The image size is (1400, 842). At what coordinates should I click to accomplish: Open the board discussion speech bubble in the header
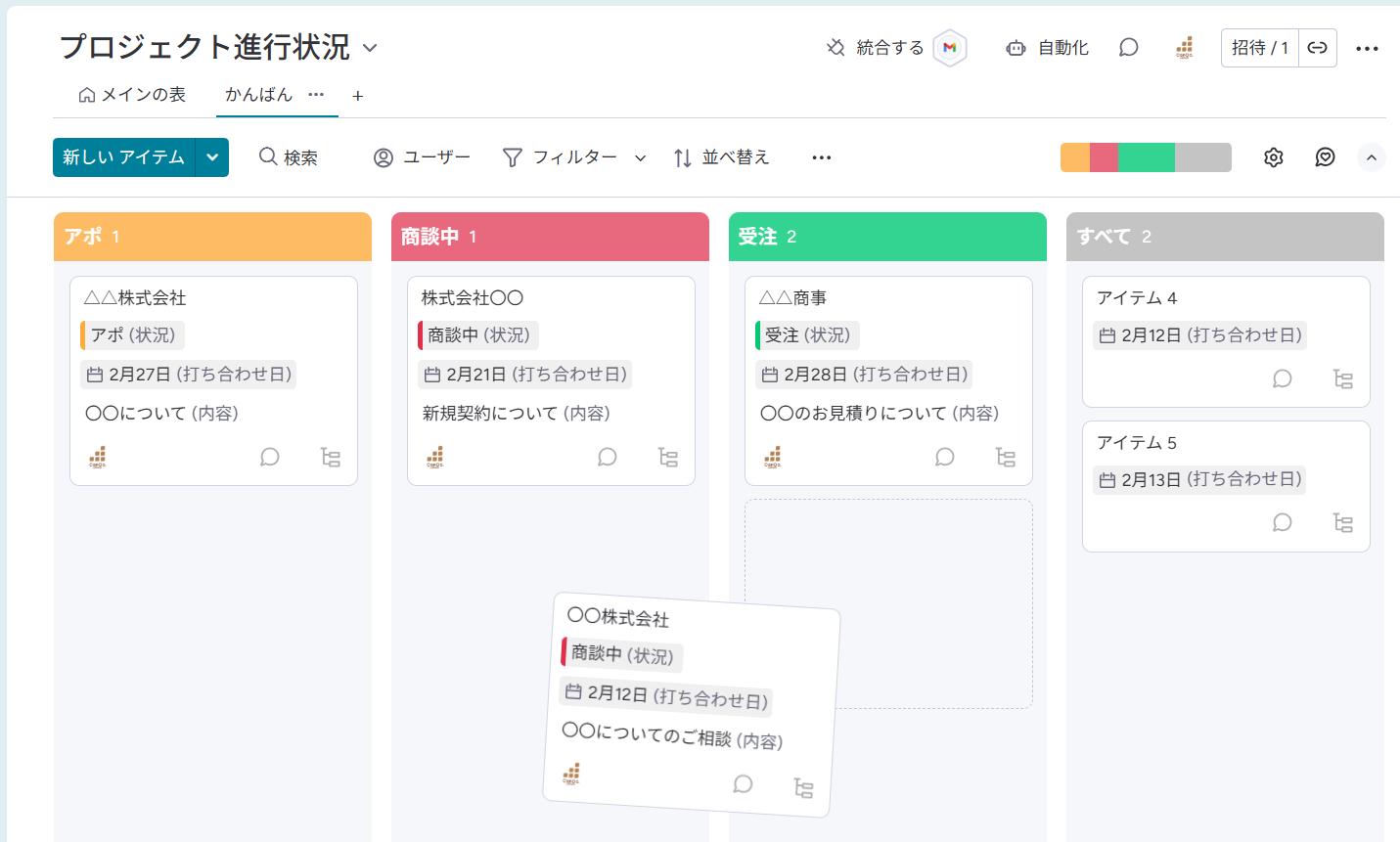(x=1128, y=48)
